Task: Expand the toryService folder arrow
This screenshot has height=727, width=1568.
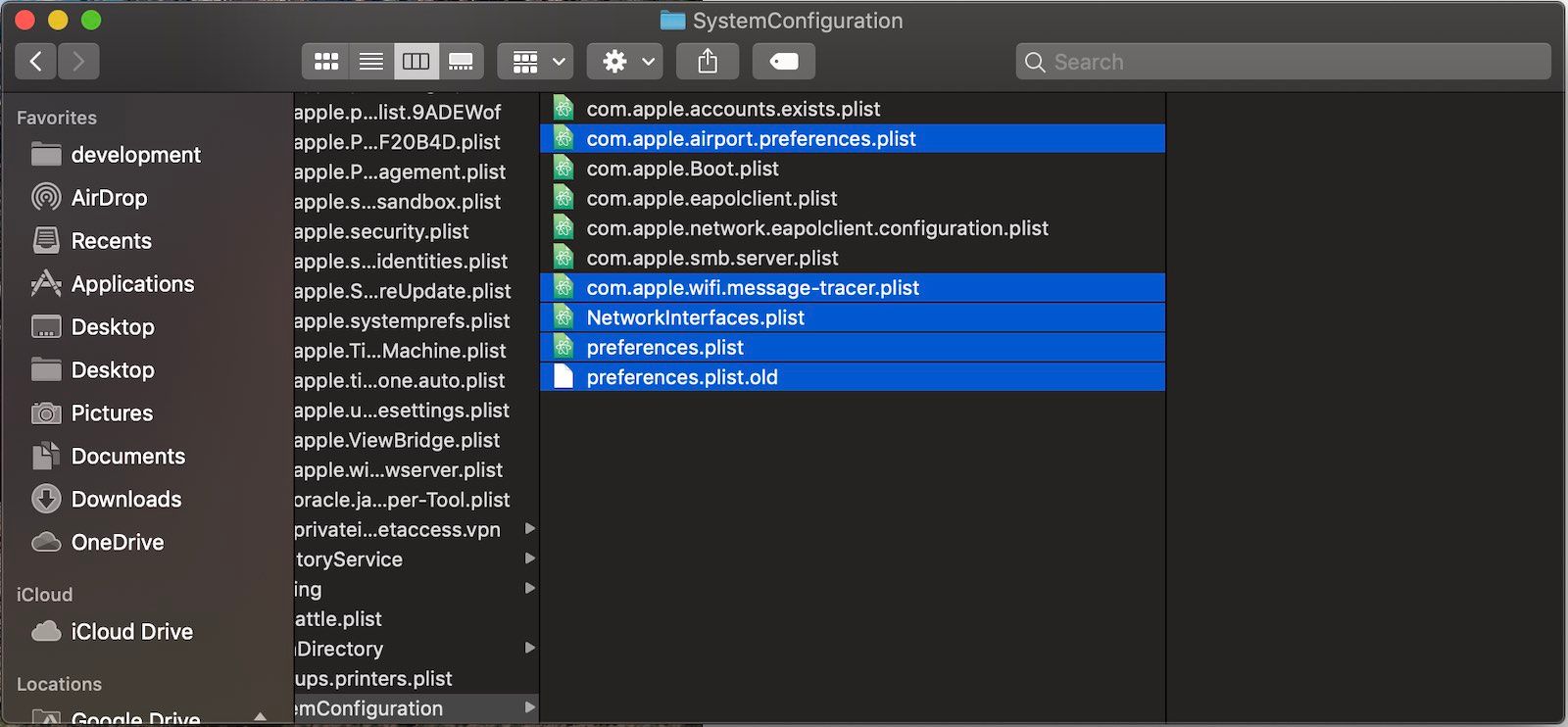Action: [x=529, y=558]
